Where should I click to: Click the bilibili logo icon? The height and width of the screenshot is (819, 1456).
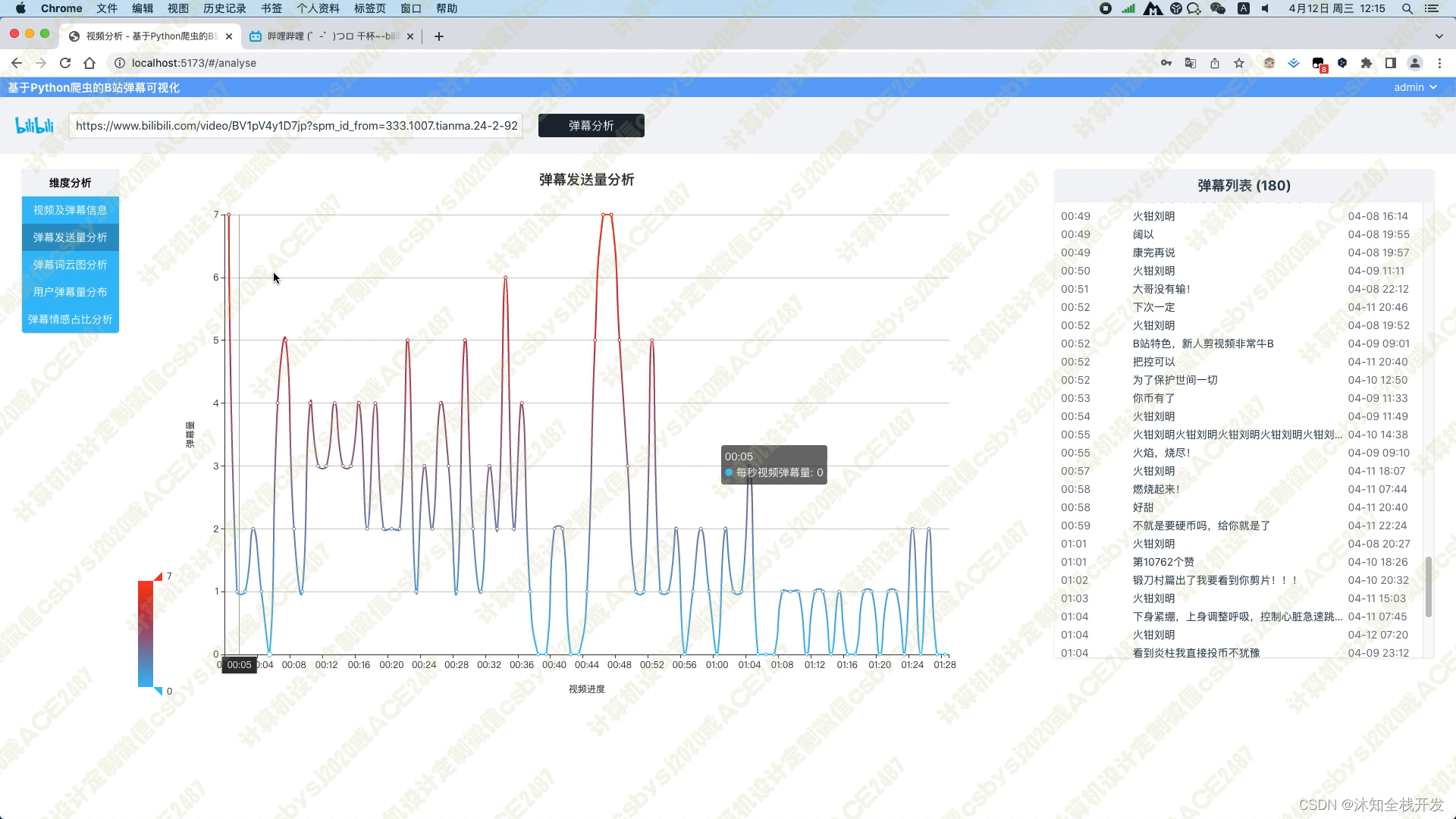pos(34,125)
